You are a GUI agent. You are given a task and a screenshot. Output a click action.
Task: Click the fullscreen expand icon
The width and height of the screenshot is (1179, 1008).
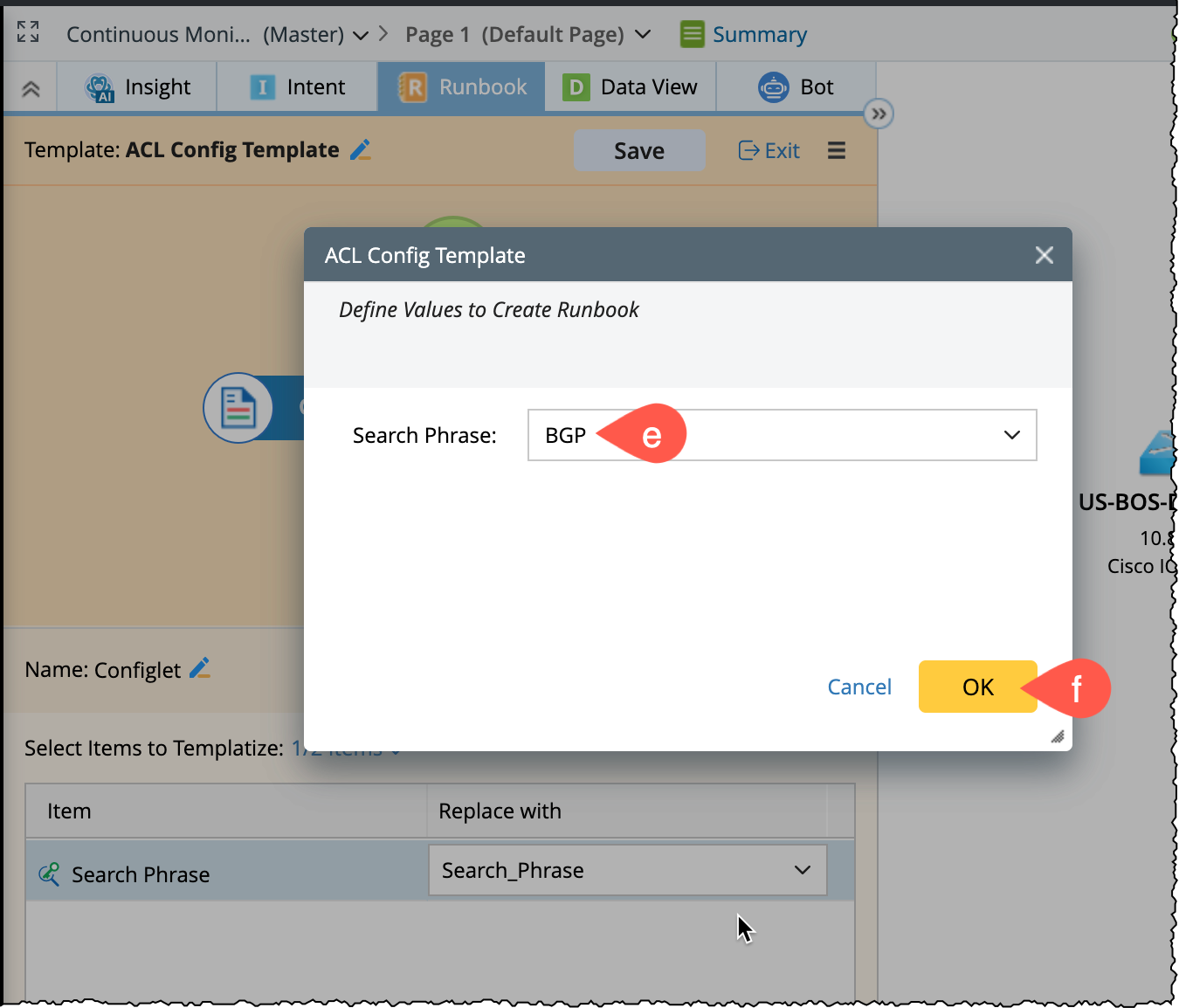[x=28, y=32]
